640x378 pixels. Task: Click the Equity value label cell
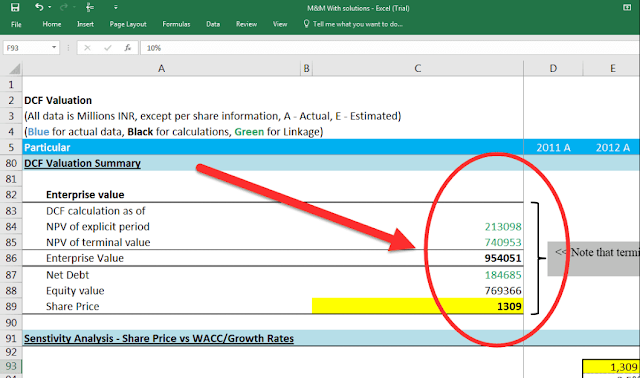coord(75,291)
